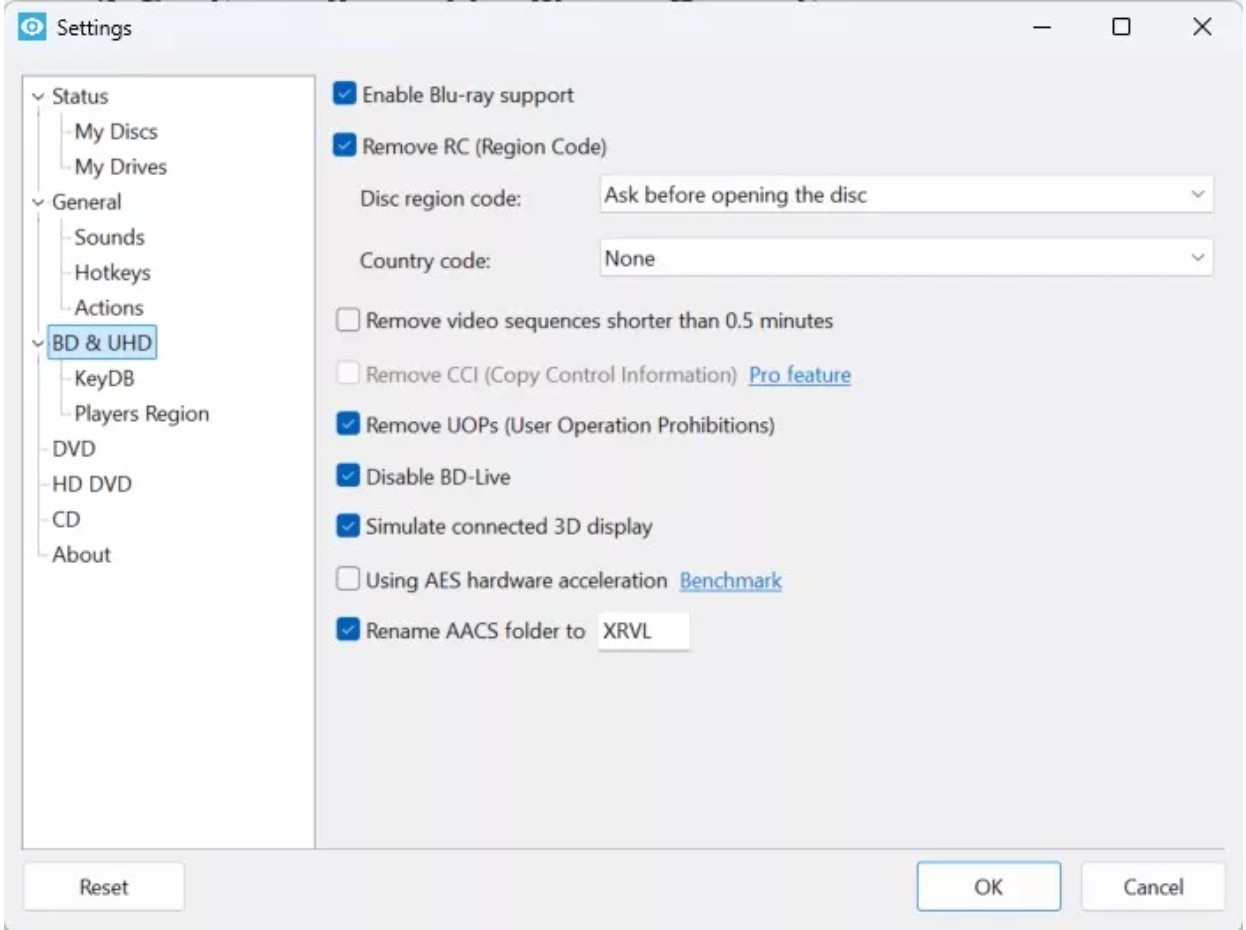Select My Discs in the tree

(115, 131)
